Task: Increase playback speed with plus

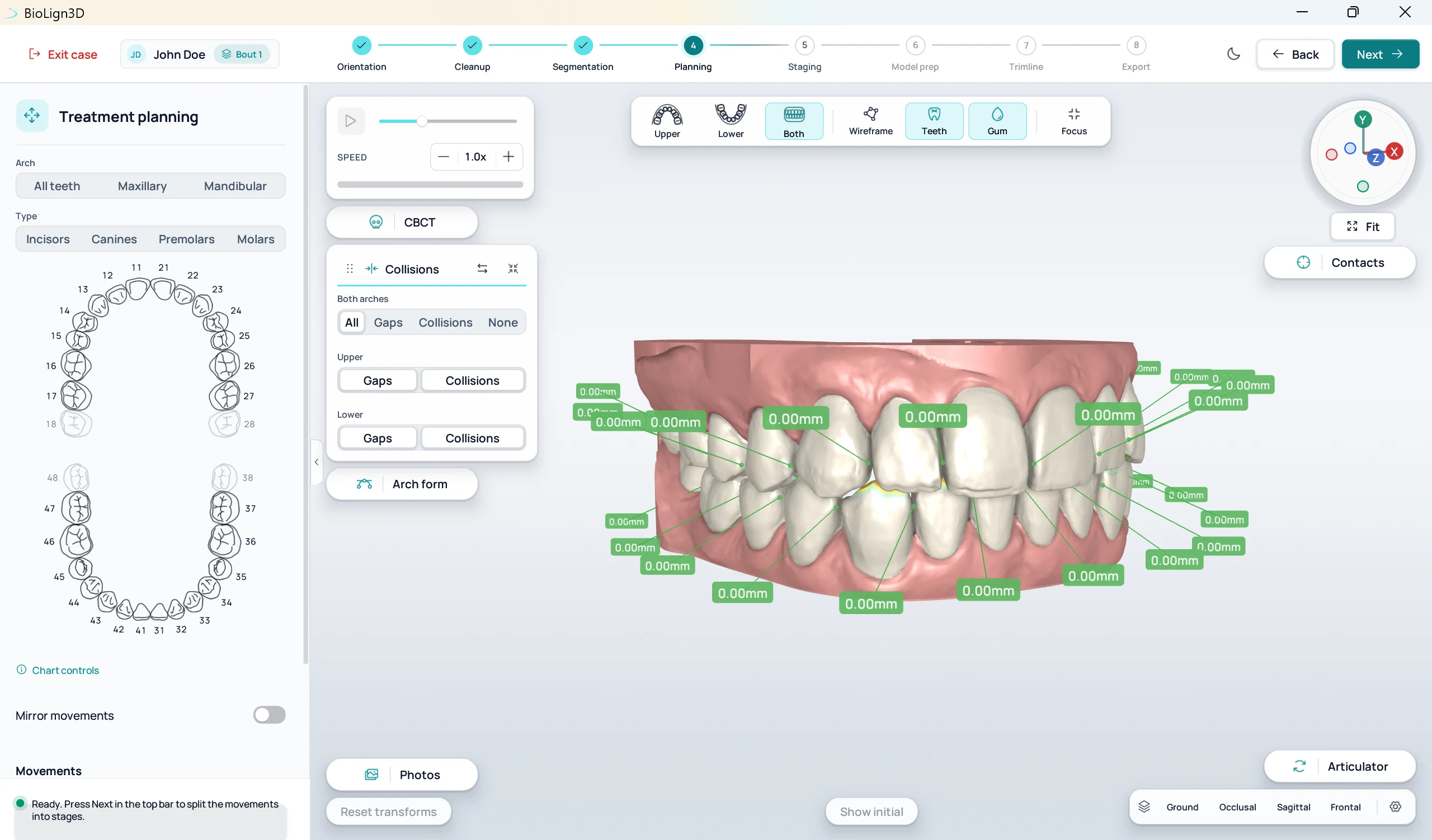Action: pyautogui.click(x=508, y=157)
